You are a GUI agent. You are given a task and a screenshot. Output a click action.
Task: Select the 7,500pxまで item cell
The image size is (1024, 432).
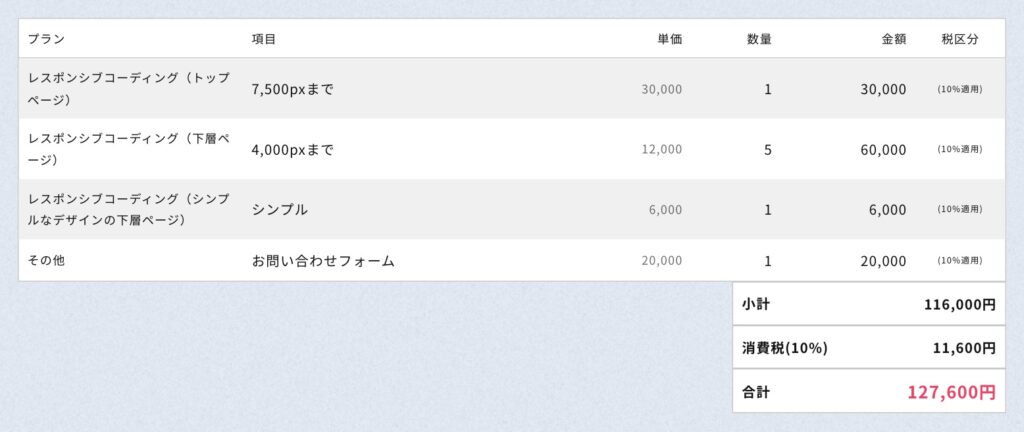(x=293, y=89)
